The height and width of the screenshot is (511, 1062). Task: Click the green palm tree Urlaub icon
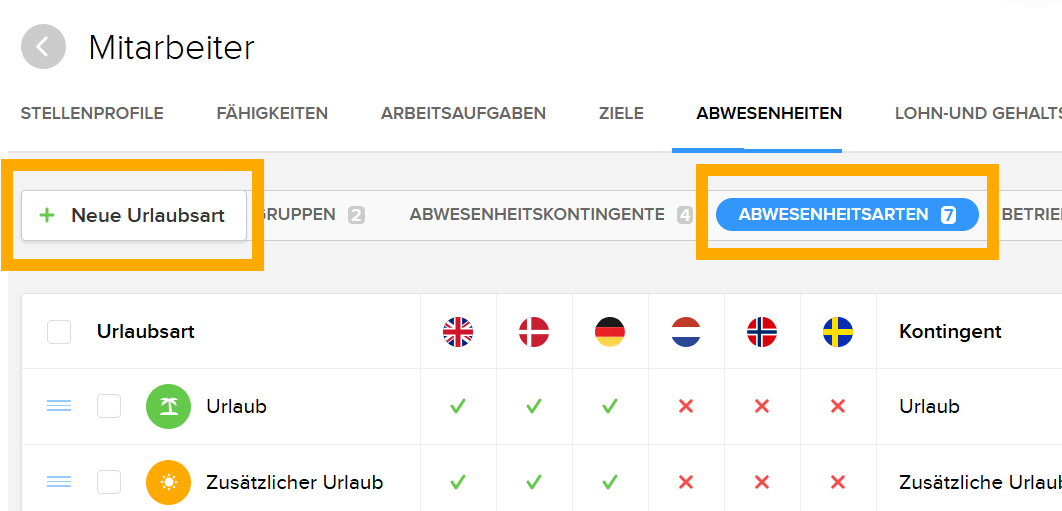tap(168, 407)
